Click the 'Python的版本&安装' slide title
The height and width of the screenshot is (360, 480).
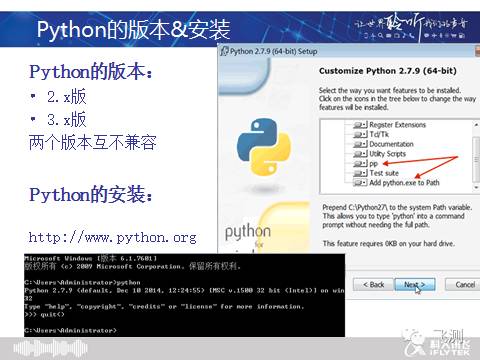pos(133,29)
